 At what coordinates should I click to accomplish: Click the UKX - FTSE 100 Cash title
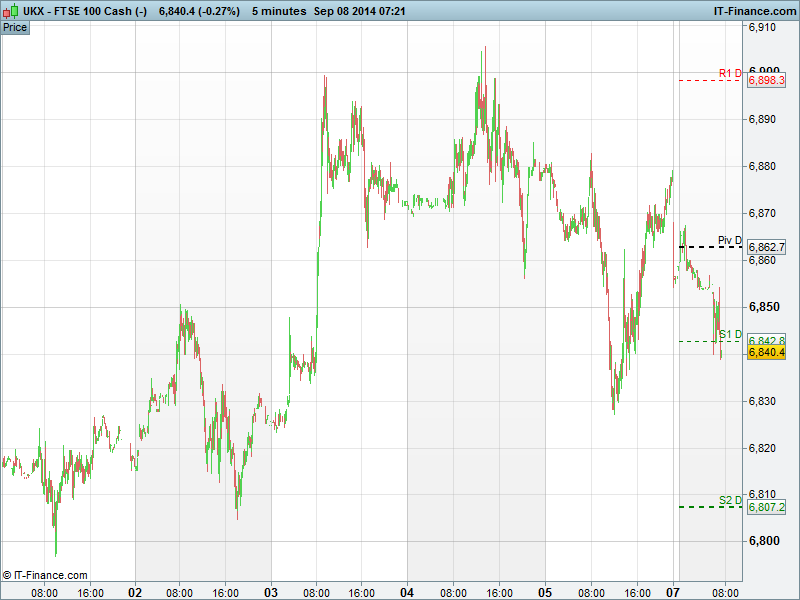85,10
